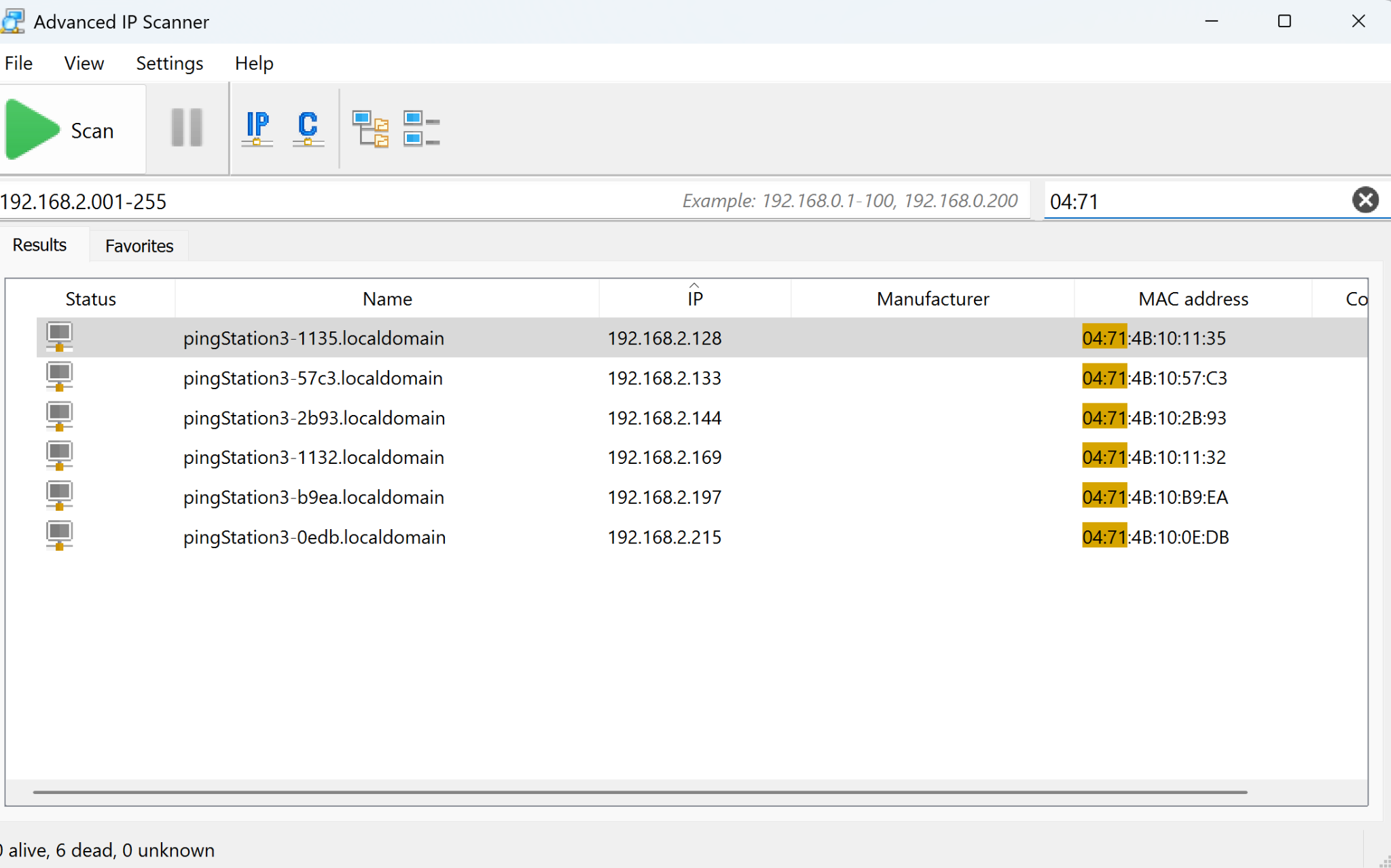The height and width of the screenshot is (868, 1391).
Task: Open the File menu
Action: coord(18,63)
